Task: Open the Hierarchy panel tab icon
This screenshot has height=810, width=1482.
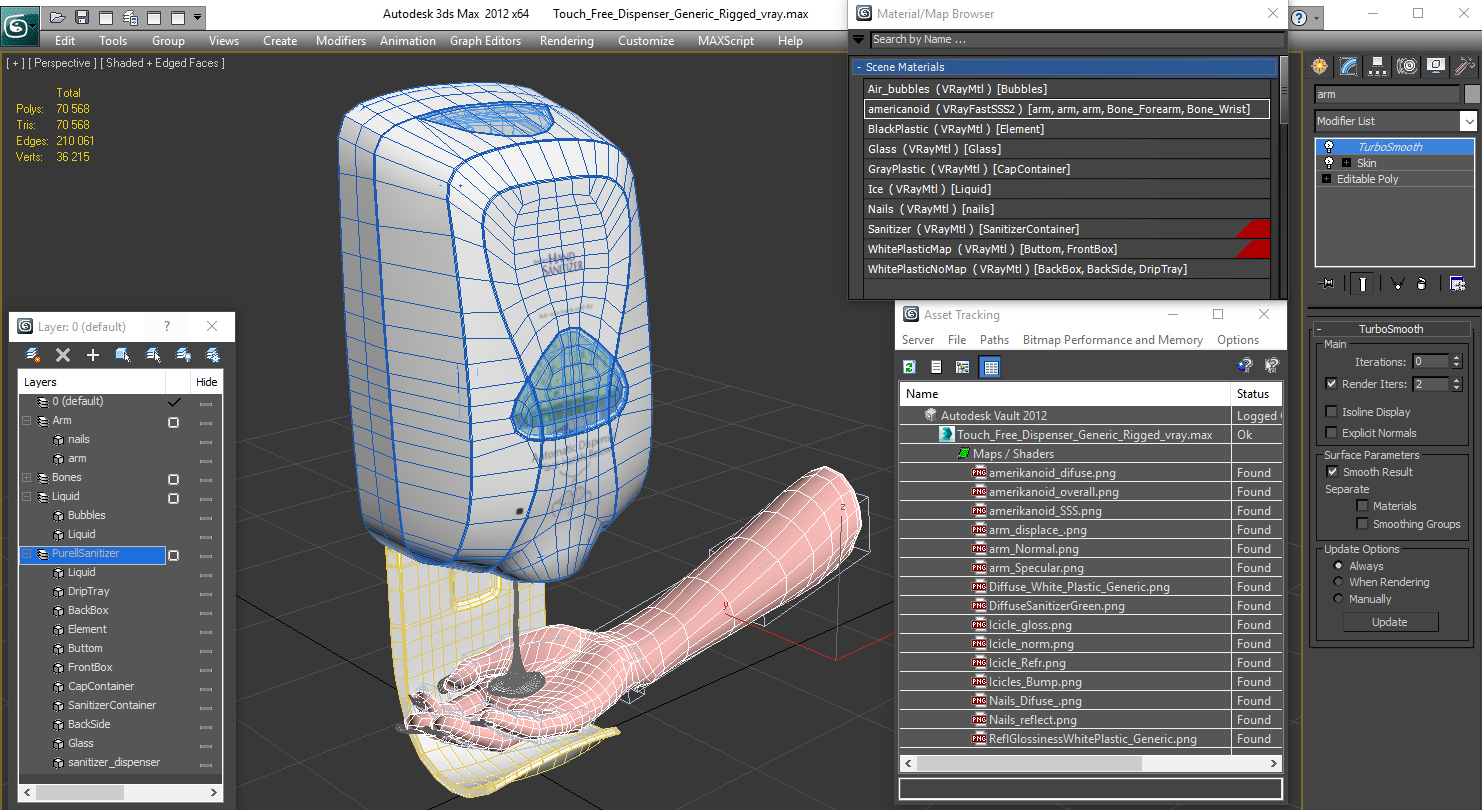Action: coord(1378,66)
